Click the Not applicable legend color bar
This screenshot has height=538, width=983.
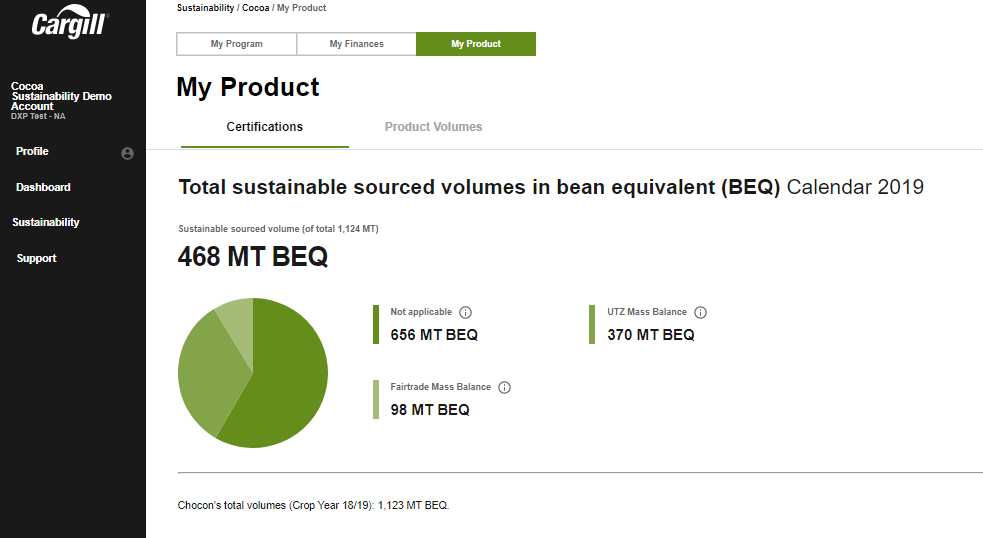[376, 324]
